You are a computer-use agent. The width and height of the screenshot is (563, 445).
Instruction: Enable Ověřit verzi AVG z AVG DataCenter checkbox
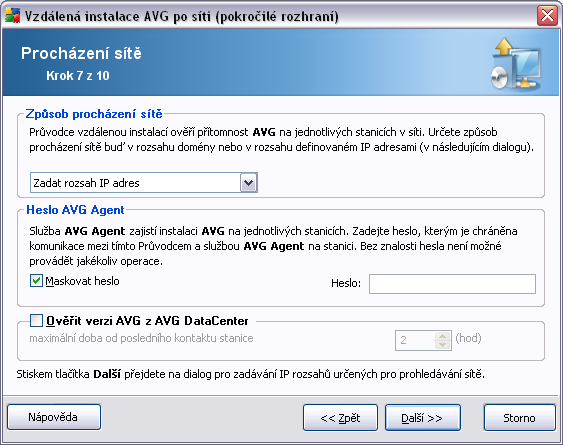[36, 320]
